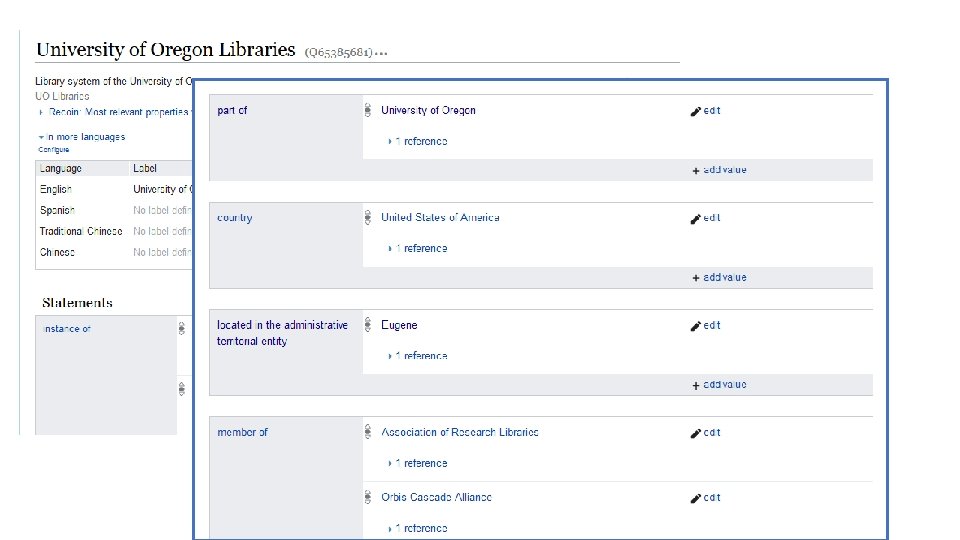This screenshot has width=960, height=540.
Task: Click the Language column header
Action: 61,168
